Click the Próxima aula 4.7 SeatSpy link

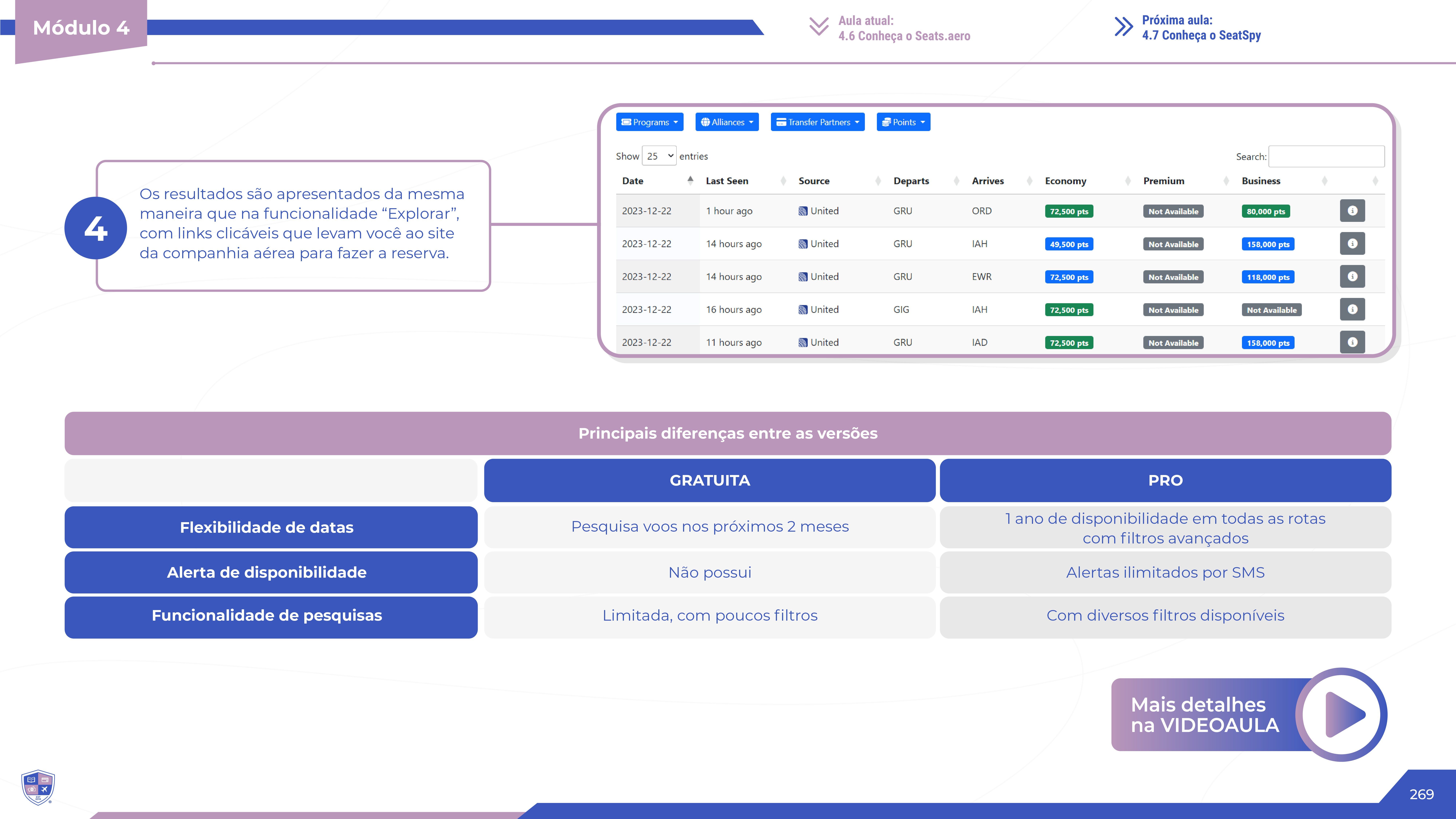(x=1201, y=28)
